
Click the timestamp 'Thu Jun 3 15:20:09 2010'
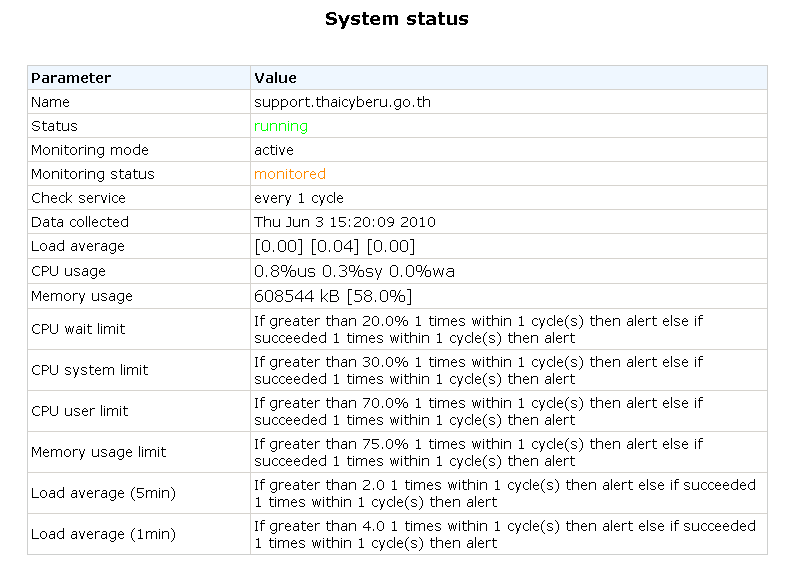tap(345, 222)
